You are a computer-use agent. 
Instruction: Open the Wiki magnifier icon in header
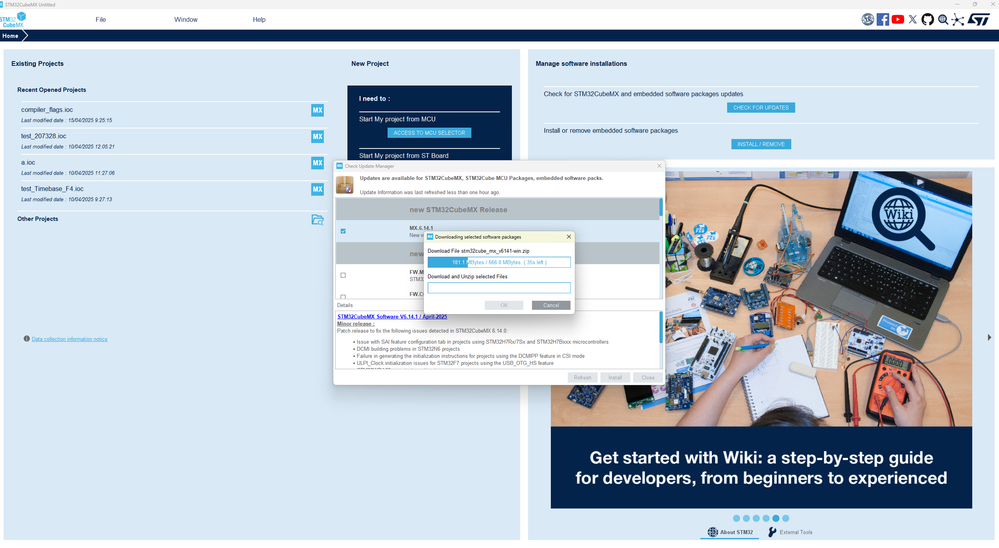click(x=943, y=20)
